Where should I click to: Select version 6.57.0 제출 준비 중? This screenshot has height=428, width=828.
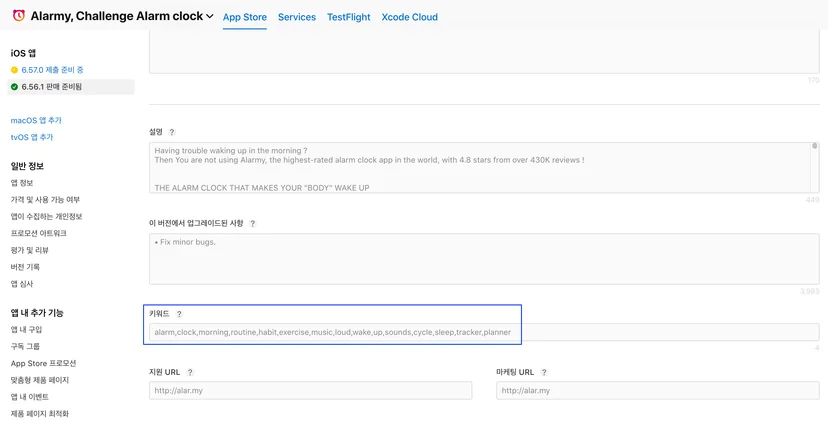52,70
